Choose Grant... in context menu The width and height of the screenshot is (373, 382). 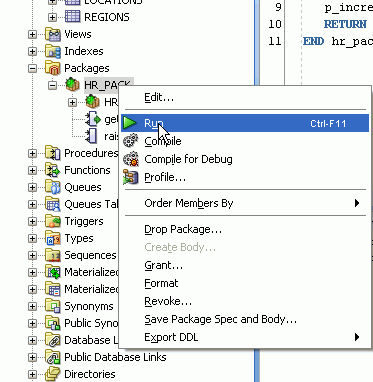point(245,265)
